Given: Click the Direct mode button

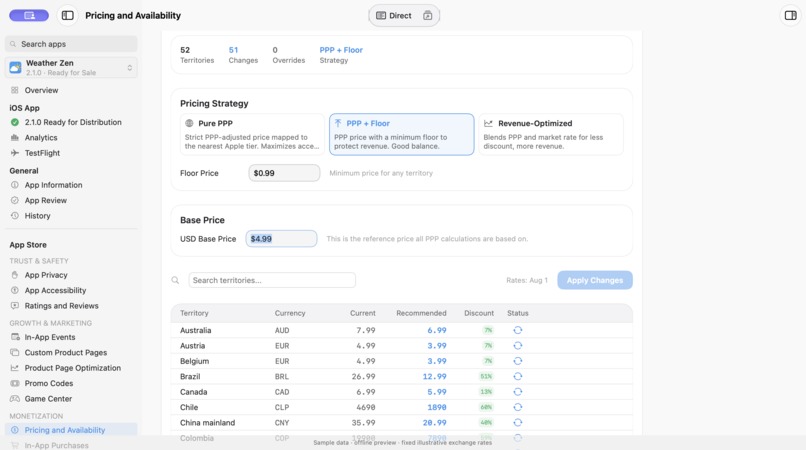Looking at the screenshot, I should pos(394,15).
